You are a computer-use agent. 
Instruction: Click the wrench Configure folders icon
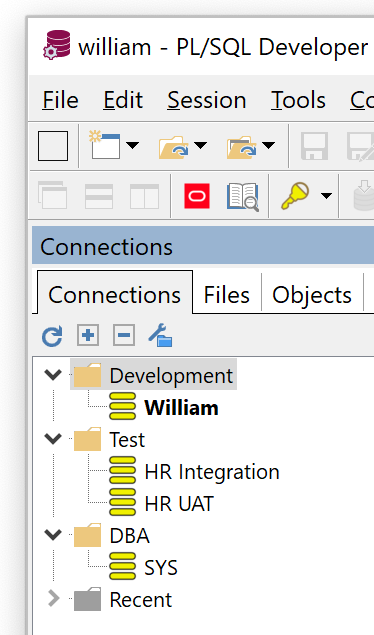pyautogui.click(x=160, y=335)
